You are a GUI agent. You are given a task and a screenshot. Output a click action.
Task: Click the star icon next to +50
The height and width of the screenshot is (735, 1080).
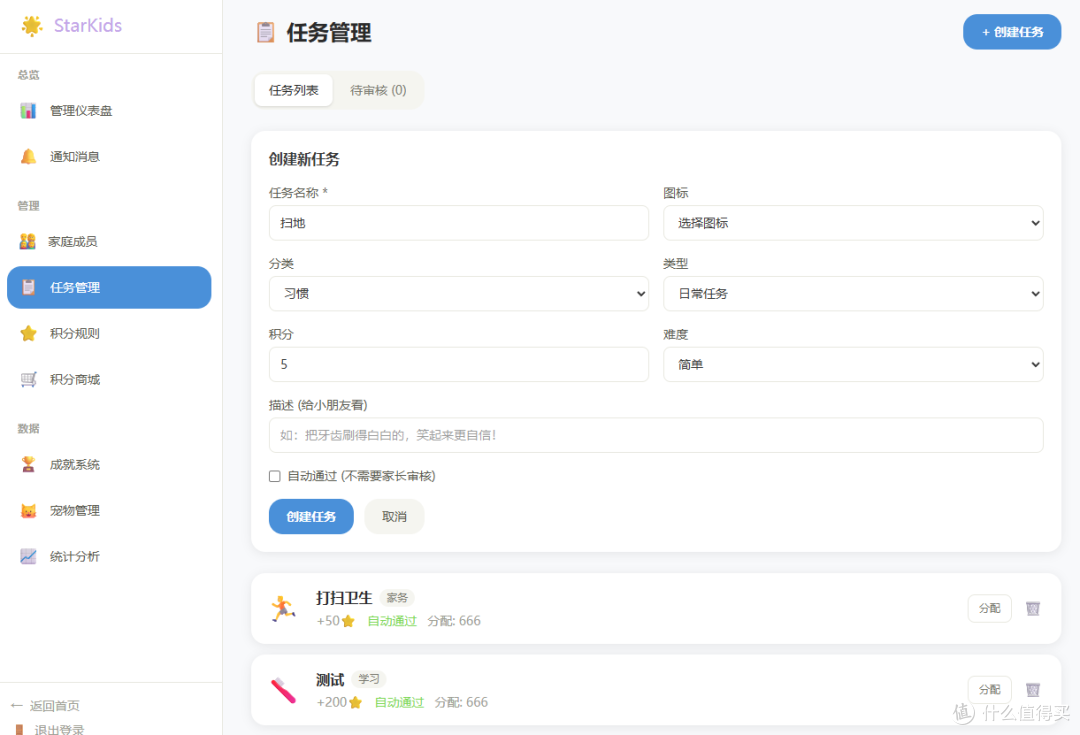[348, 621]
